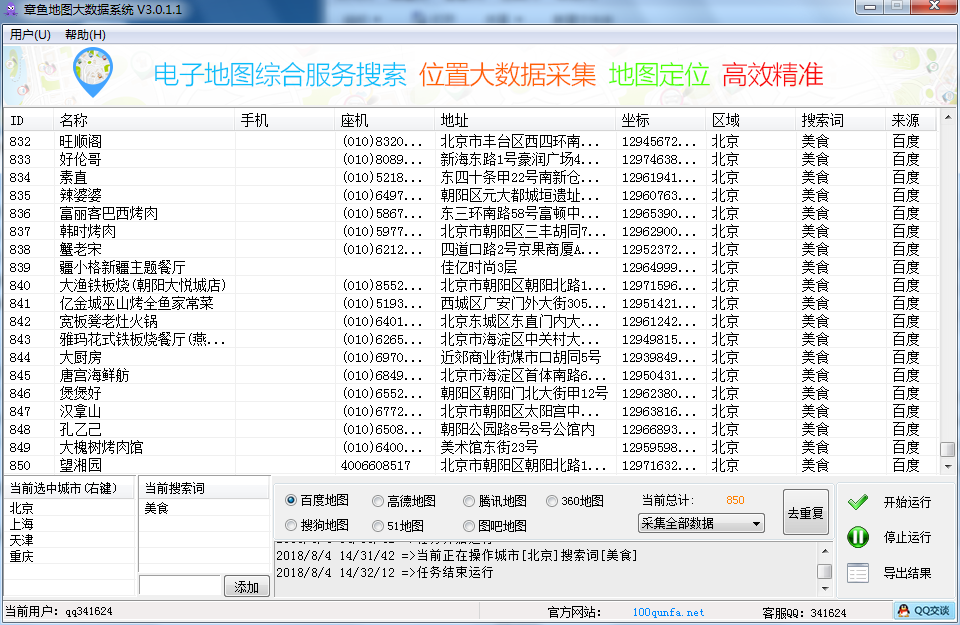Open the 帮助(H) menu

click(x=85, y=34)
